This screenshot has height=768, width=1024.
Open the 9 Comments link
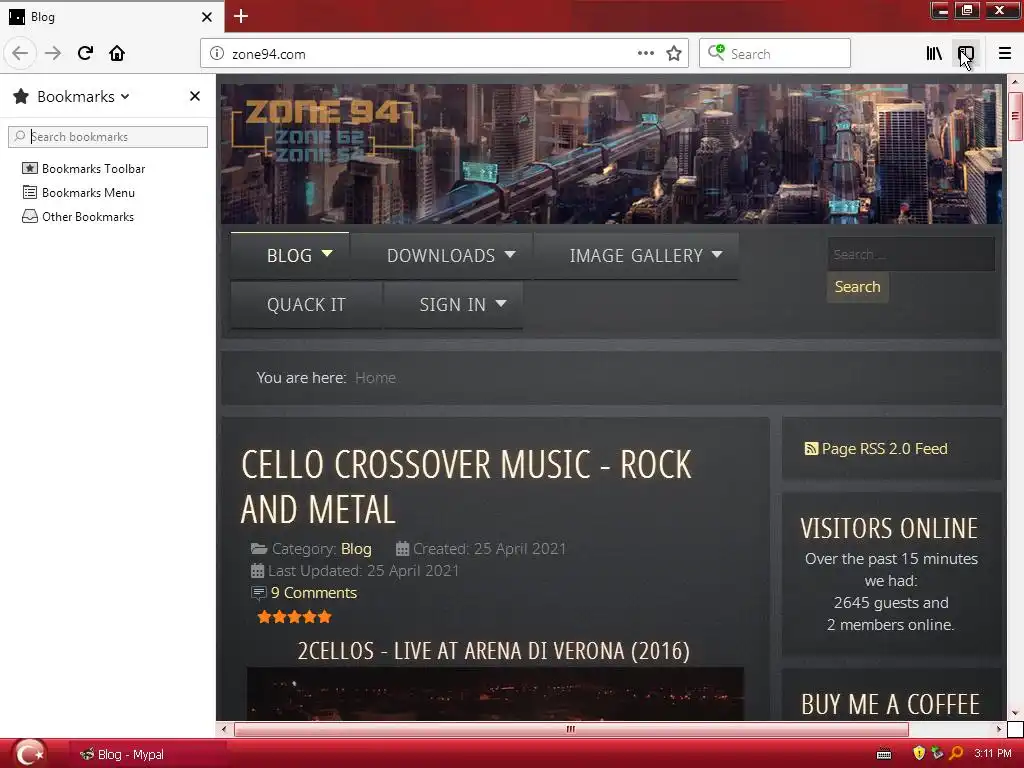coord(313,592)
